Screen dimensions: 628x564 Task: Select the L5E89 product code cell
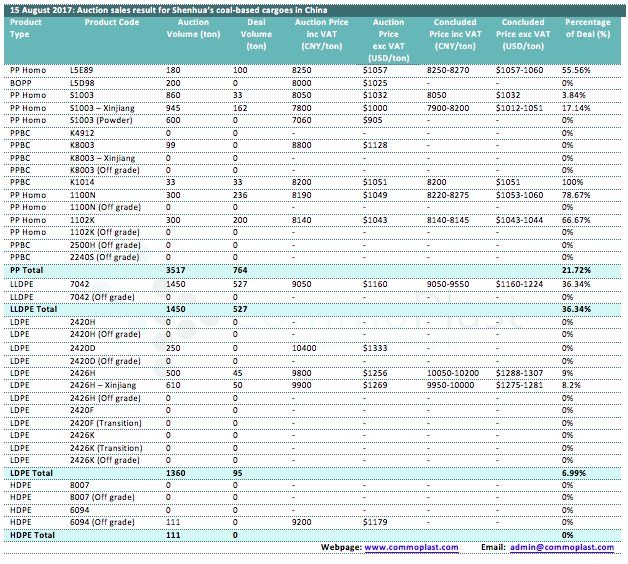[82, 71]
